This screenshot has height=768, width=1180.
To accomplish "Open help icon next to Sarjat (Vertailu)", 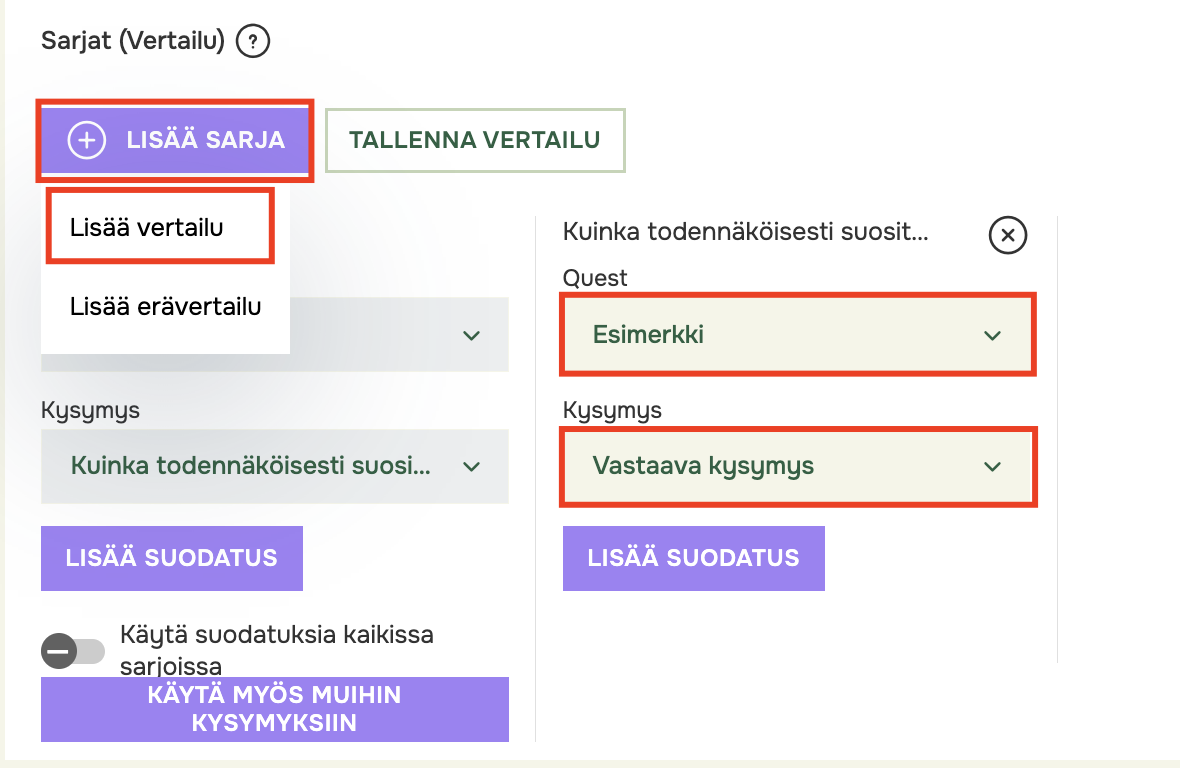I will pyautogui.click(x=253, y=41).
